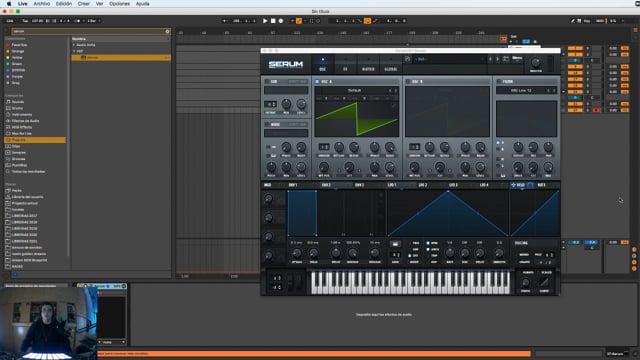Disable the OSC A oscillator
Image resolution: width=640 pixels, height=360 pixels.
pyautogui.click(x=317, y=82)
